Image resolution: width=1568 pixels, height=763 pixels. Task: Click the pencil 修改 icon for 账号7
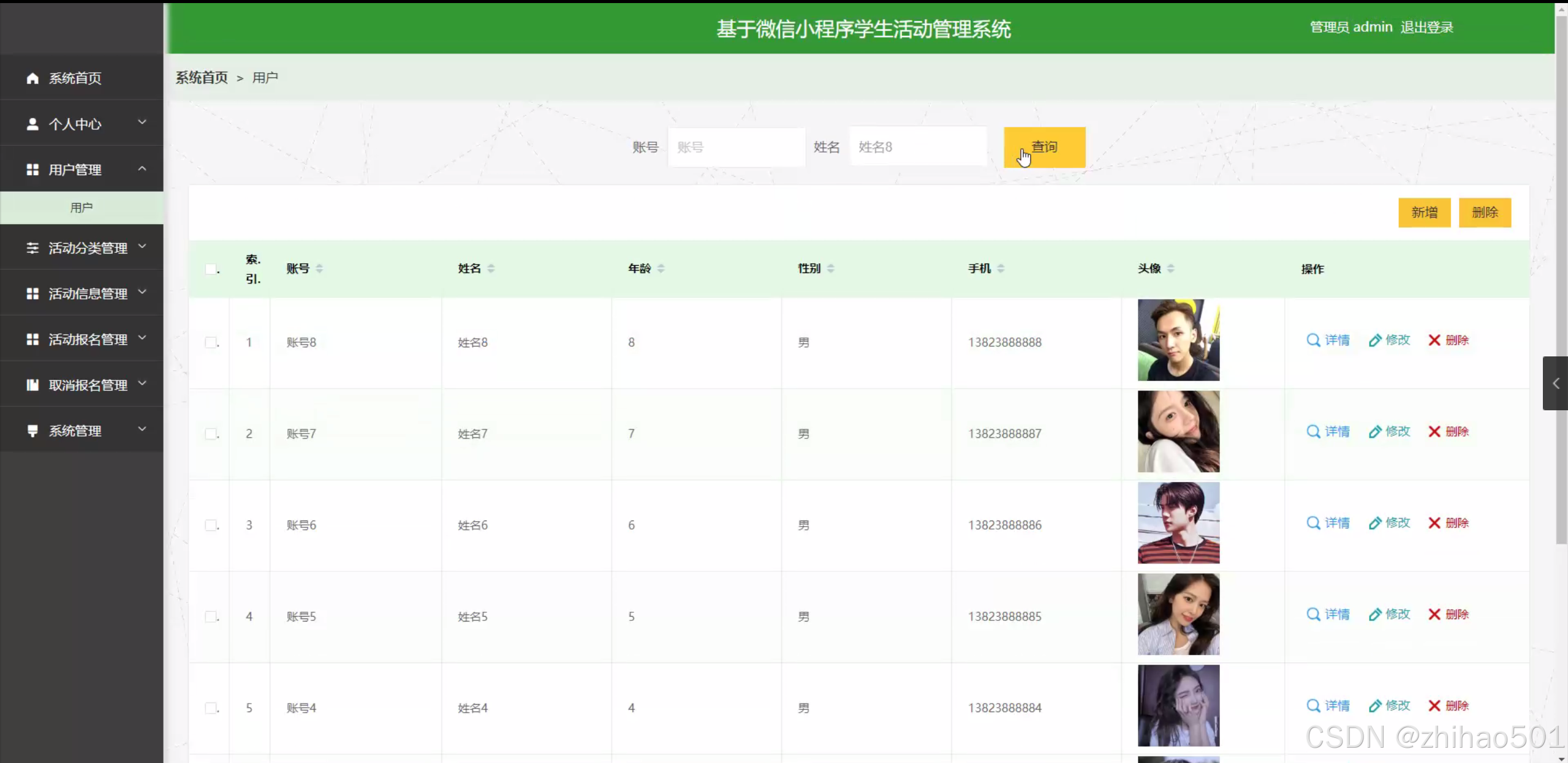tap(1374, 432)
